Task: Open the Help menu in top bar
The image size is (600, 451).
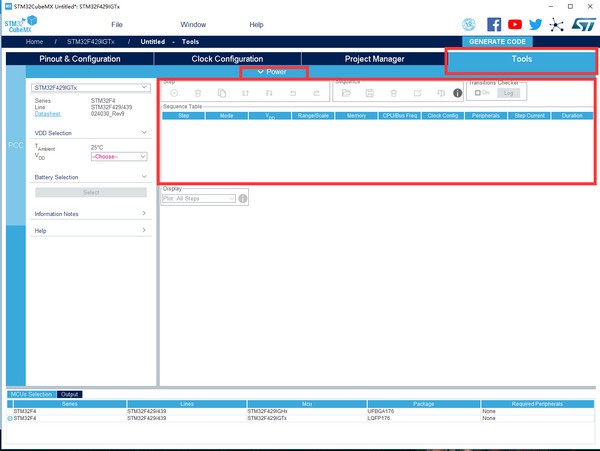Action: tap(256, 24)
